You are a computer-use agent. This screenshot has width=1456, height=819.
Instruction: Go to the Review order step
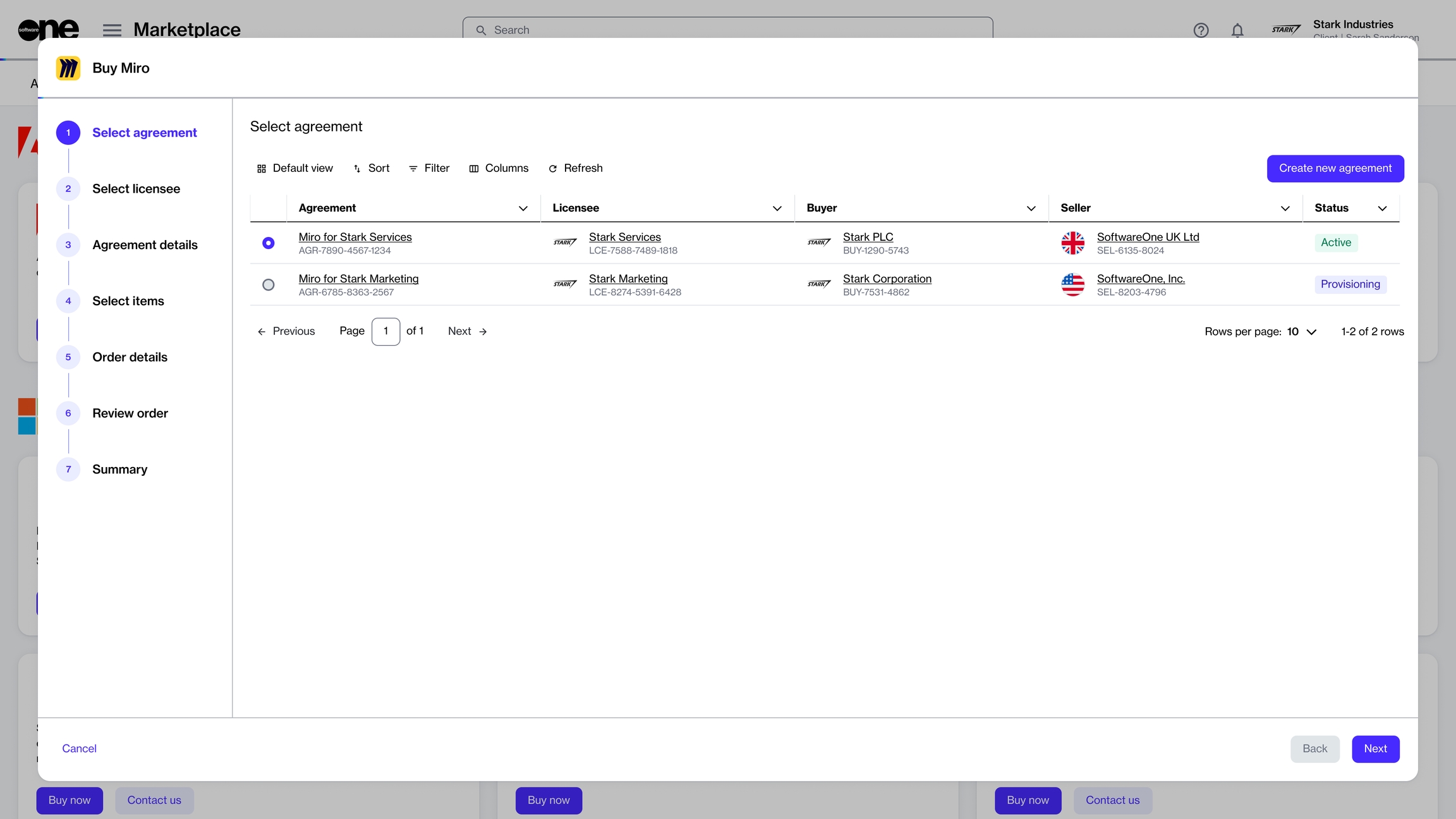pos(130,413)
